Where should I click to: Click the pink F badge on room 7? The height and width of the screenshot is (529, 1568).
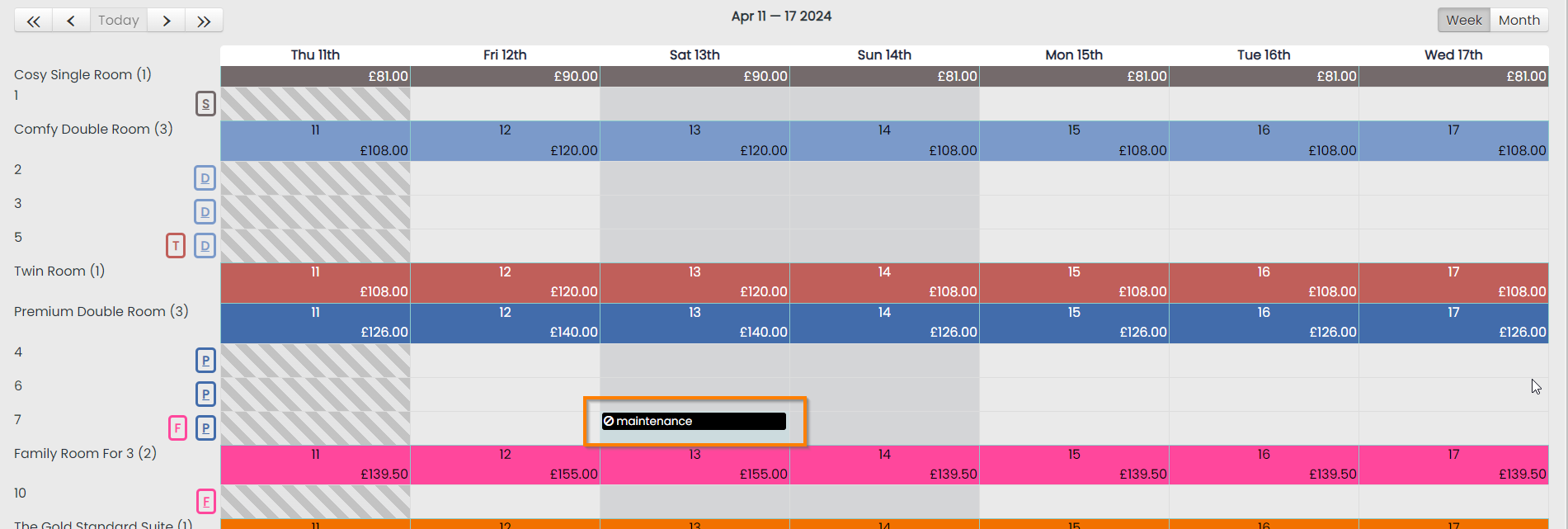(177, 428)
